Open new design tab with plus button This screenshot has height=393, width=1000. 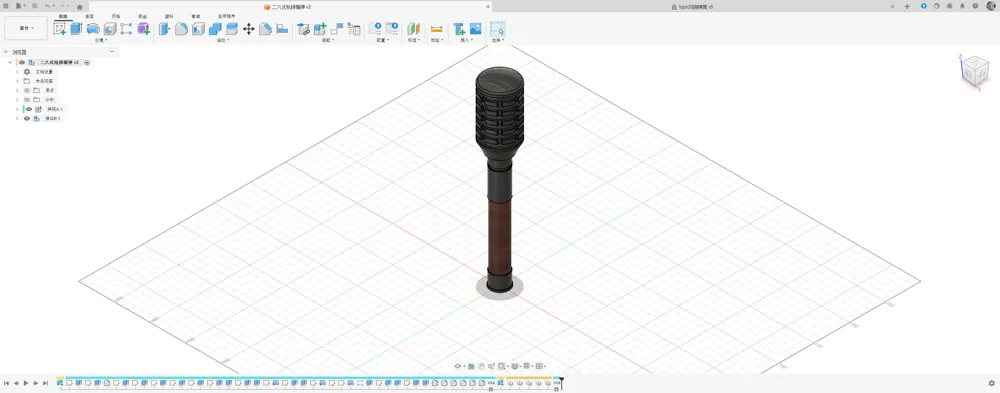(907, 6)
